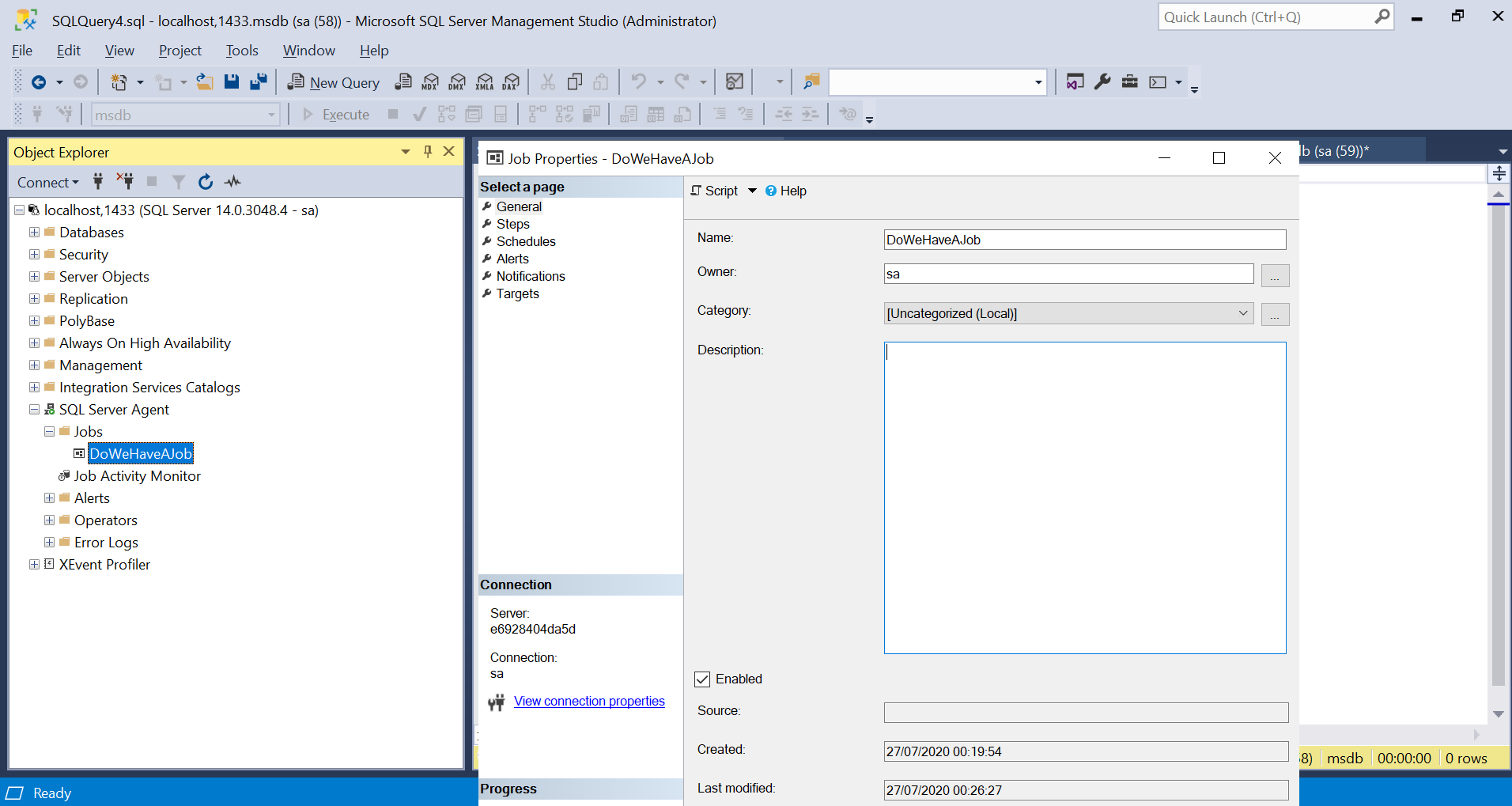The width and height of the screenshot is (1512, 806).
Task: Open the Tools menu
Action: [242, 51]
